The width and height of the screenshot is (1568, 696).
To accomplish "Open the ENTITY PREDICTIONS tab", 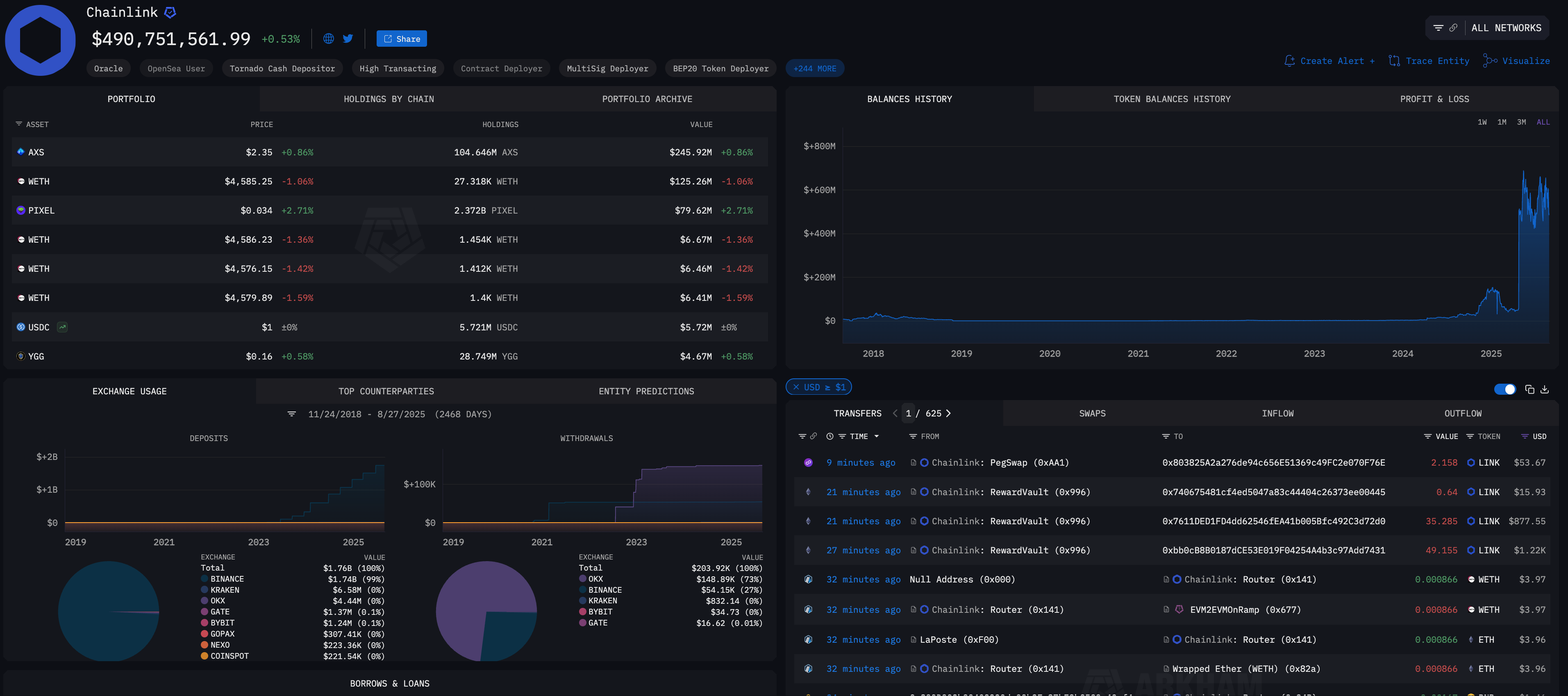I will (646, 391).
